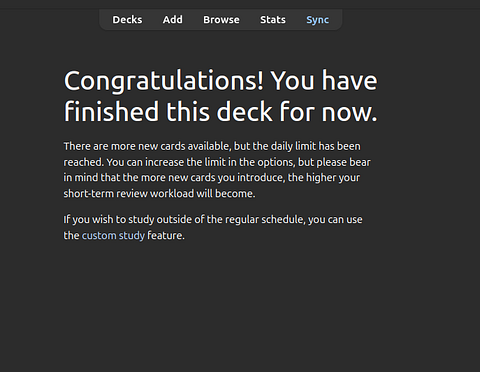Click the 'reached. You can increase' line
Screen dimensions: 480x372
(x=217, y=162)
